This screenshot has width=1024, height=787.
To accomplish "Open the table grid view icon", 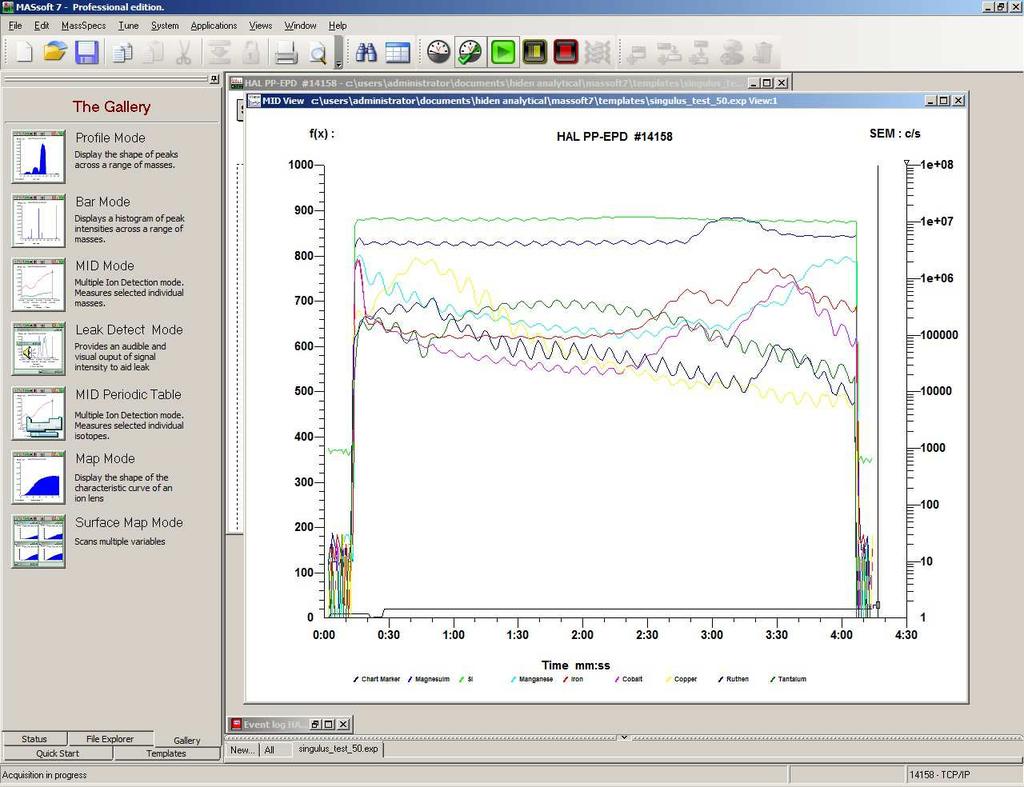I will point(398,52).
